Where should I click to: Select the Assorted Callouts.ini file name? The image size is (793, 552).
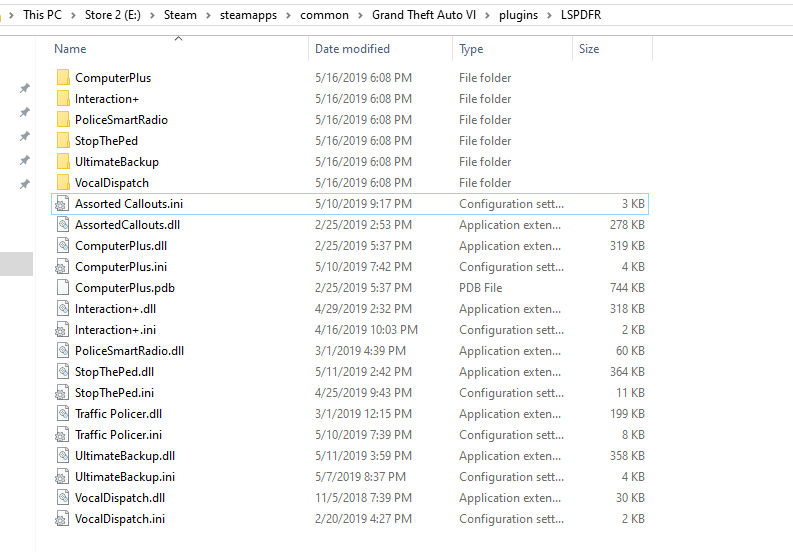coord(129,203)
